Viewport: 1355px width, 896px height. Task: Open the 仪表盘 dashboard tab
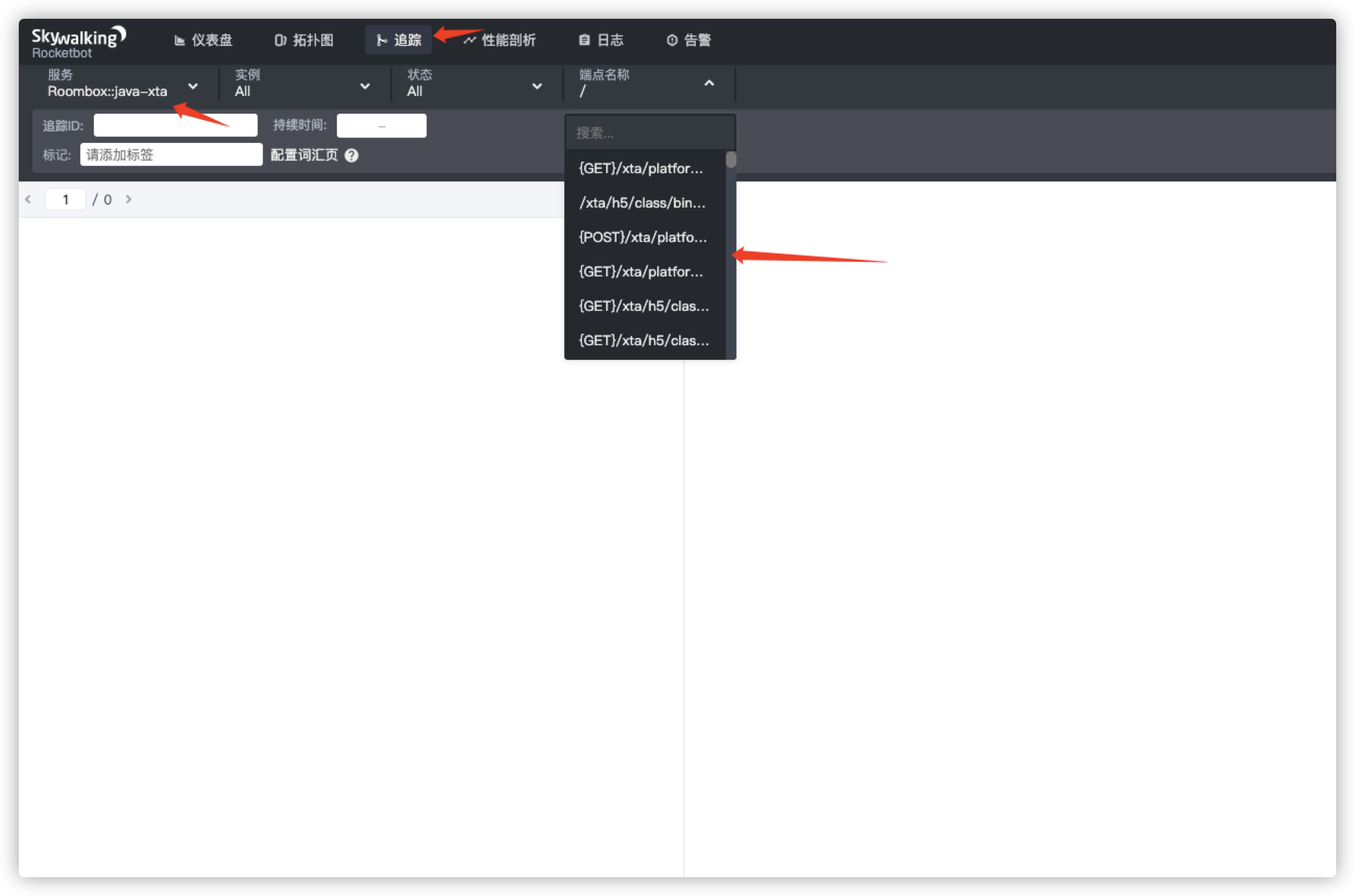[x=203, y=40]
